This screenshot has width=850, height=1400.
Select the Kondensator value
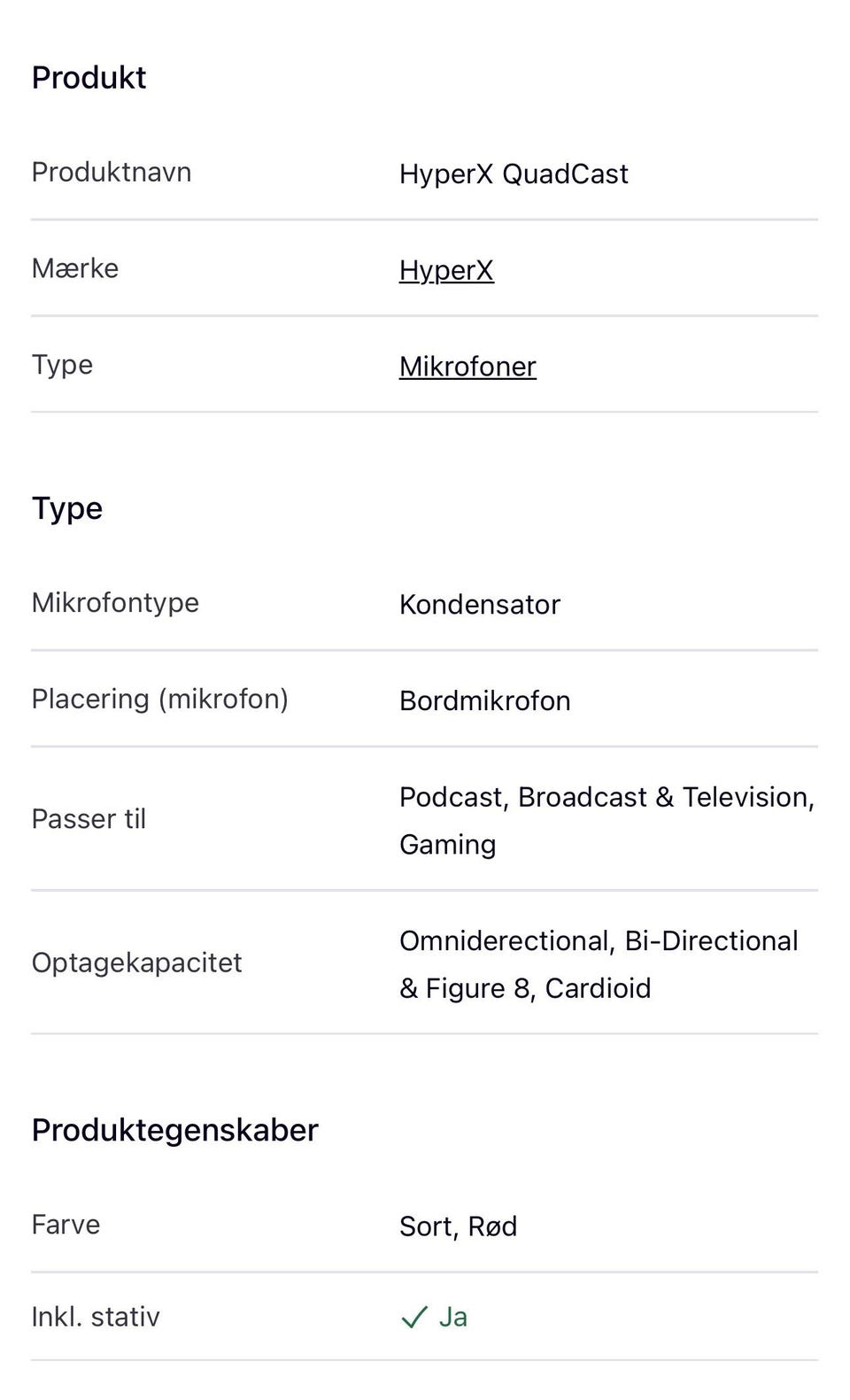480,605
